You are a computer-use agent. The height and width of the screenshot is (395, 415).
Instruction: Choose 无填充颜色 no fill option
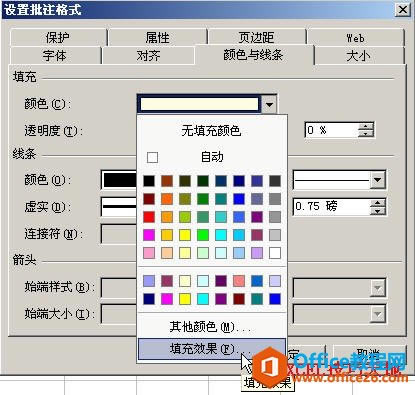click(x=212, y=130)
